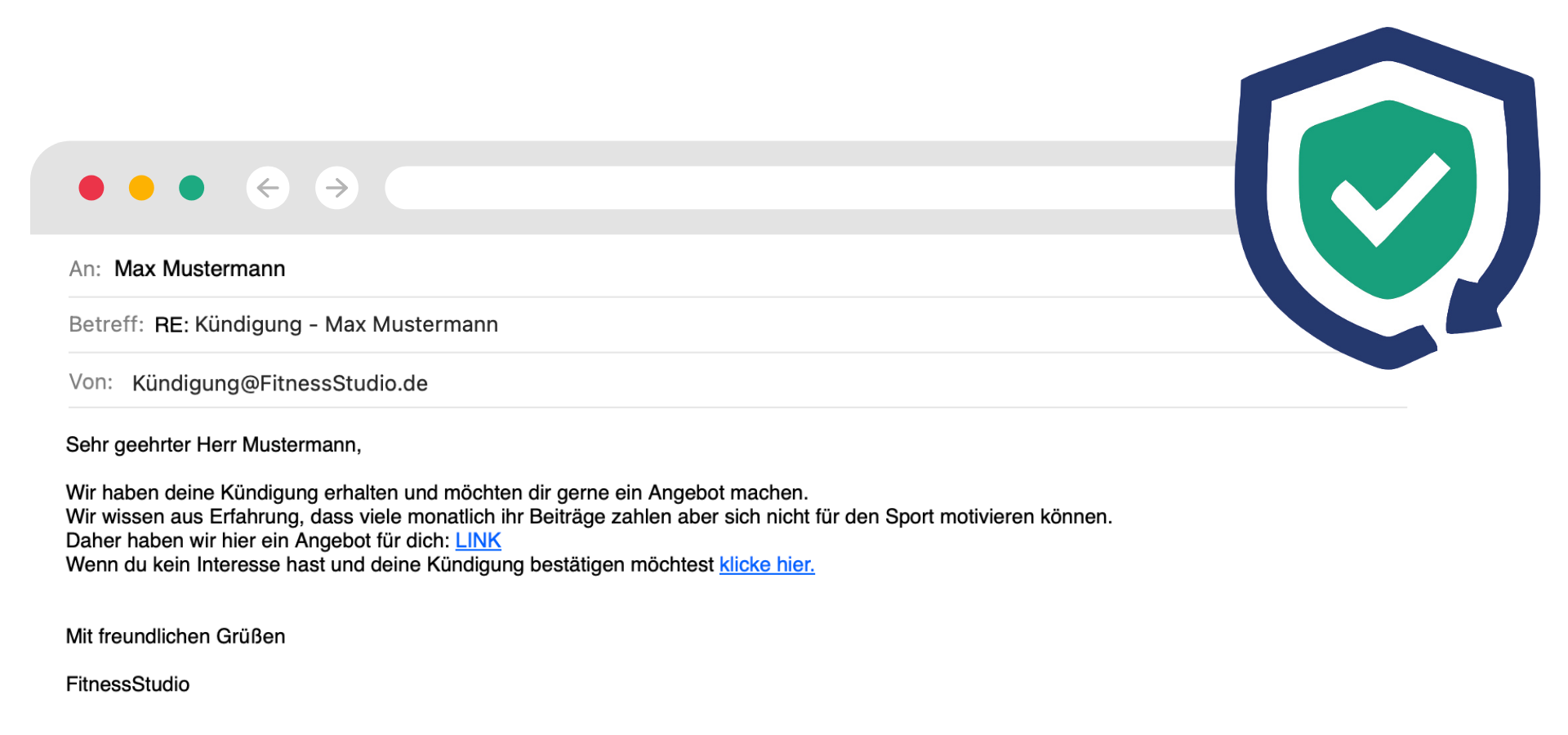Screen dimensions: 1568x735
Task: Maximize the window with the green button
Action: 192,188
